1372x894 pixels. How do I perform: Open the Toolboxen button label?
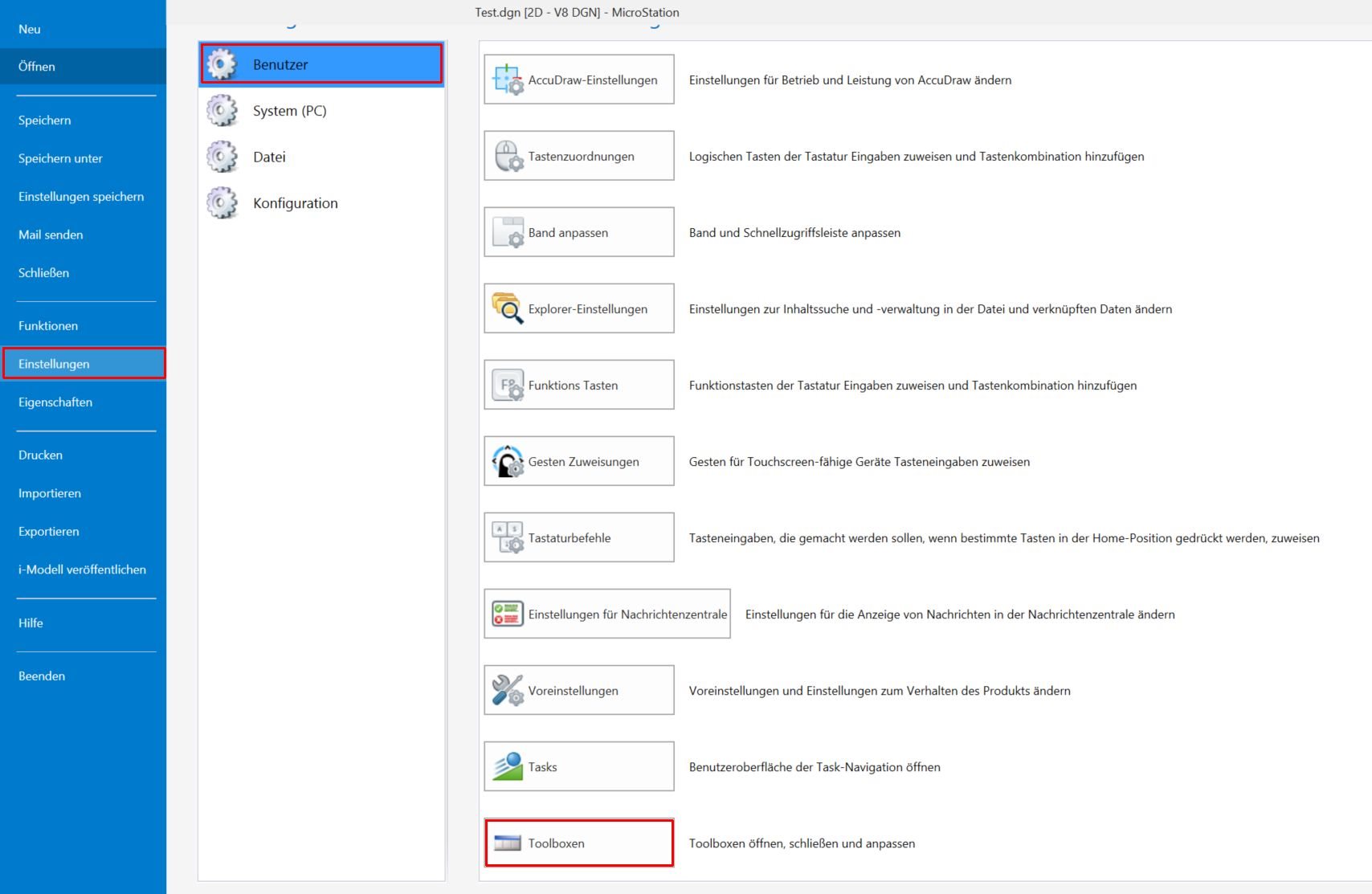(x=556, y=843)
